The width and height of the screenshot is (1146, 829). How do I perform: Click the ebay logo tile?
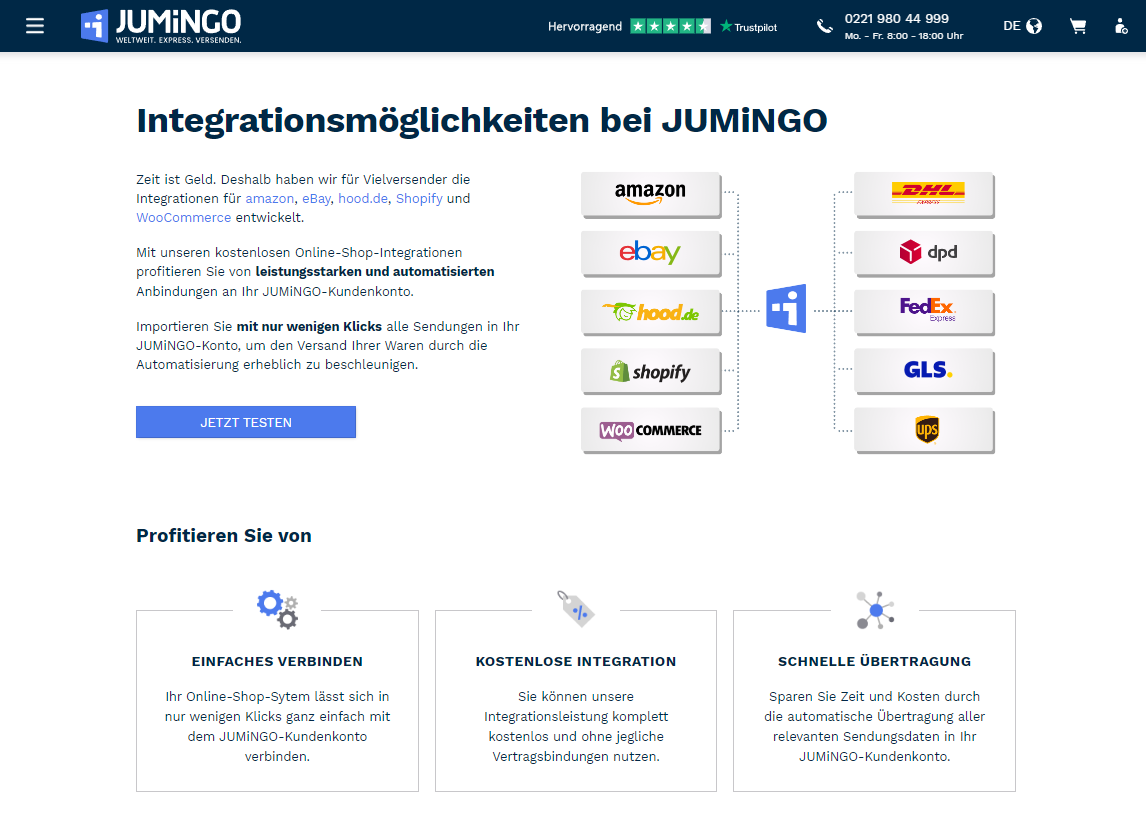pos(650,253)
